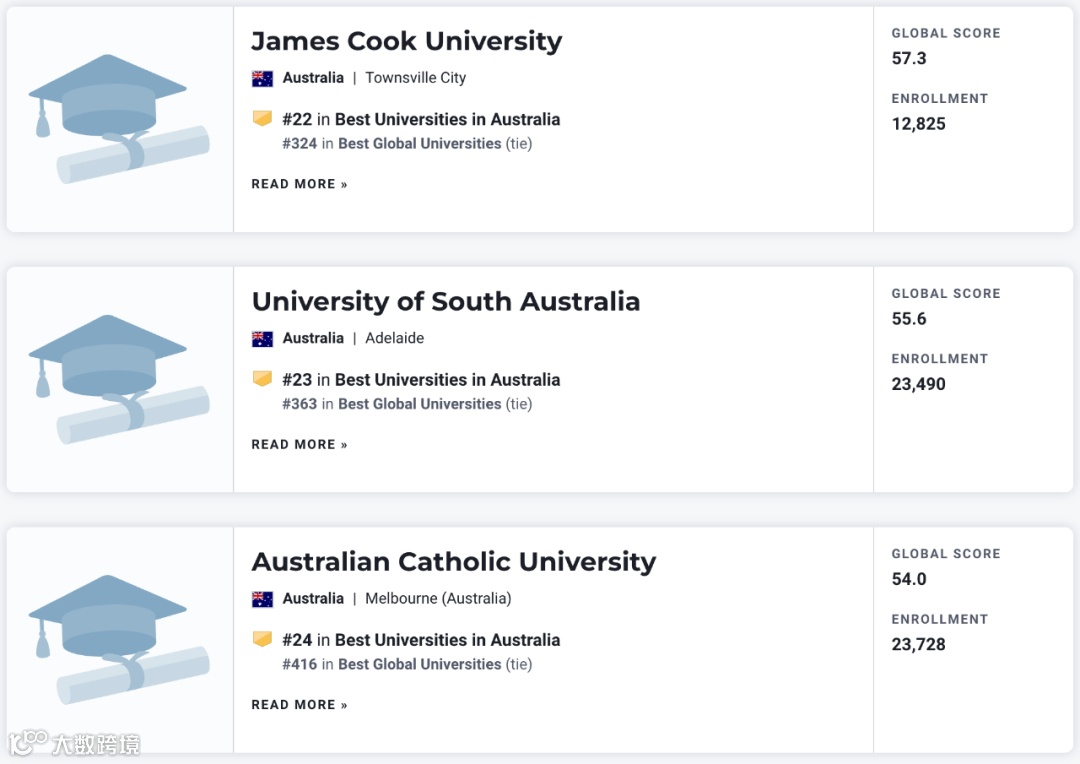This screenshot has width=1080, height=764.
Task: Click Australian flag beside Melbourne location
Action: click(x=262, y=599)
